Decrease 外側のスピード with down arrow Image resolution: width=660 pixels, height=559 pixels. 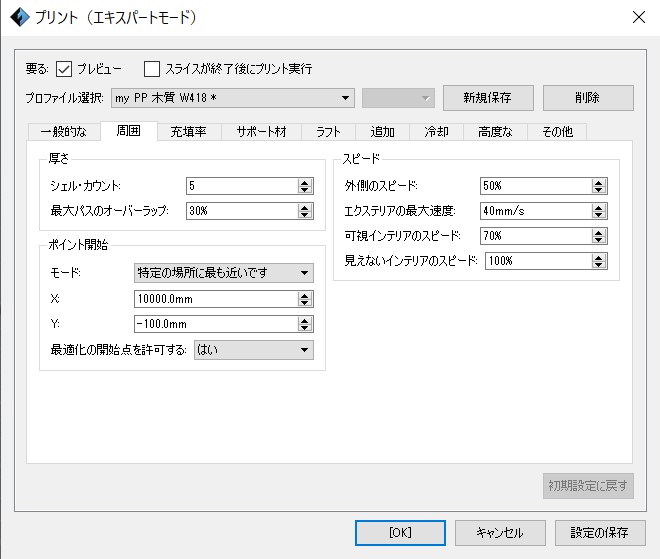[x=599, y=190]
